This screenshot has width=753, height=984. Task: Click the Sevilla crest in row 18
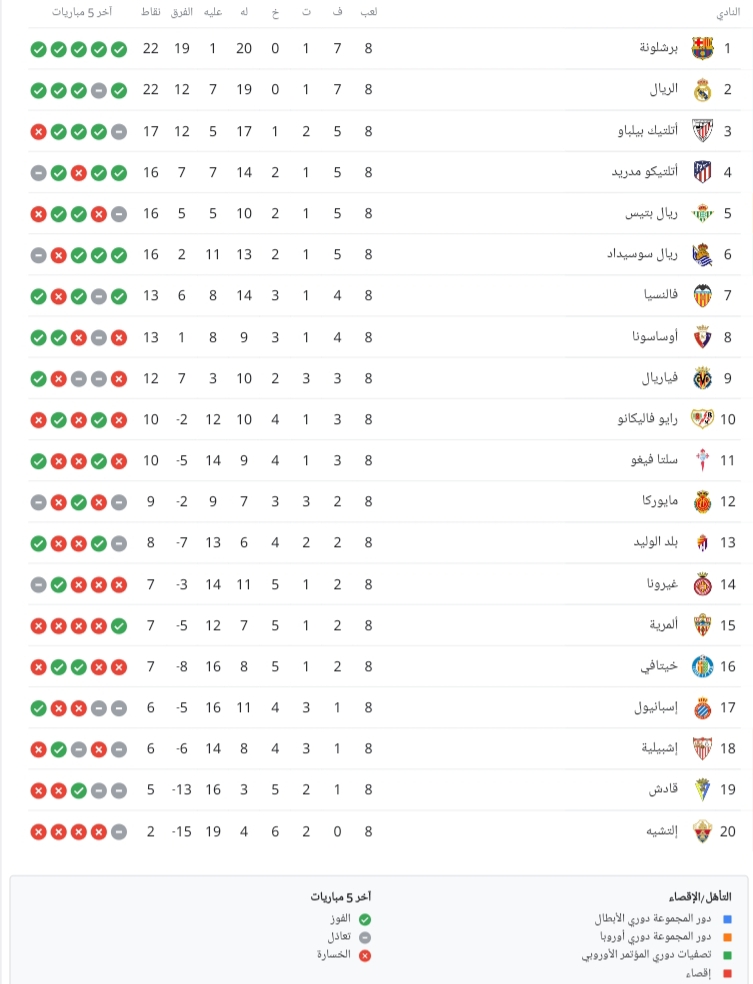coord(702,749)
